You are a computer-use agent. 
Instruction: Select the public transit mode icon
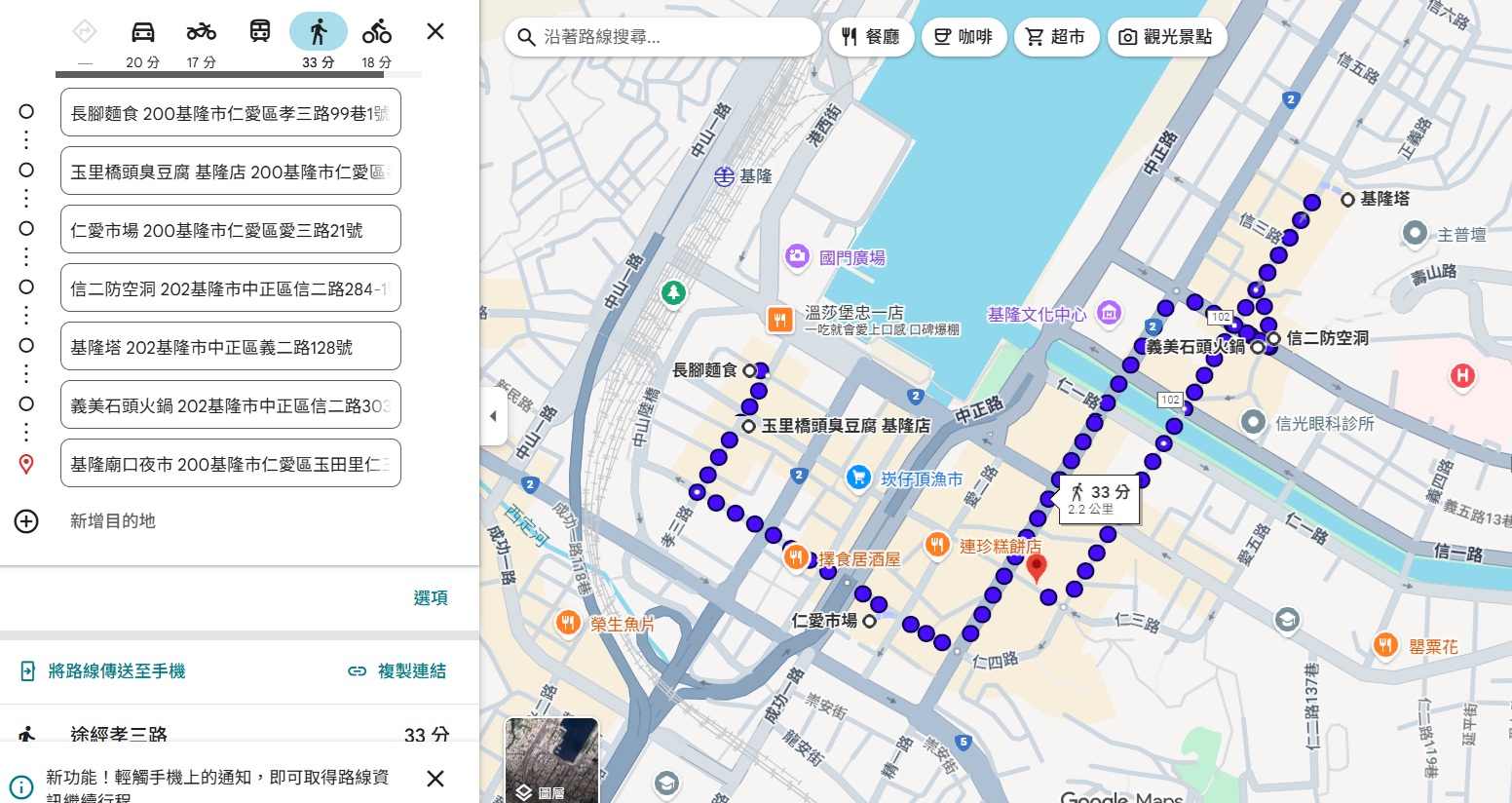(x=258, y=30)
